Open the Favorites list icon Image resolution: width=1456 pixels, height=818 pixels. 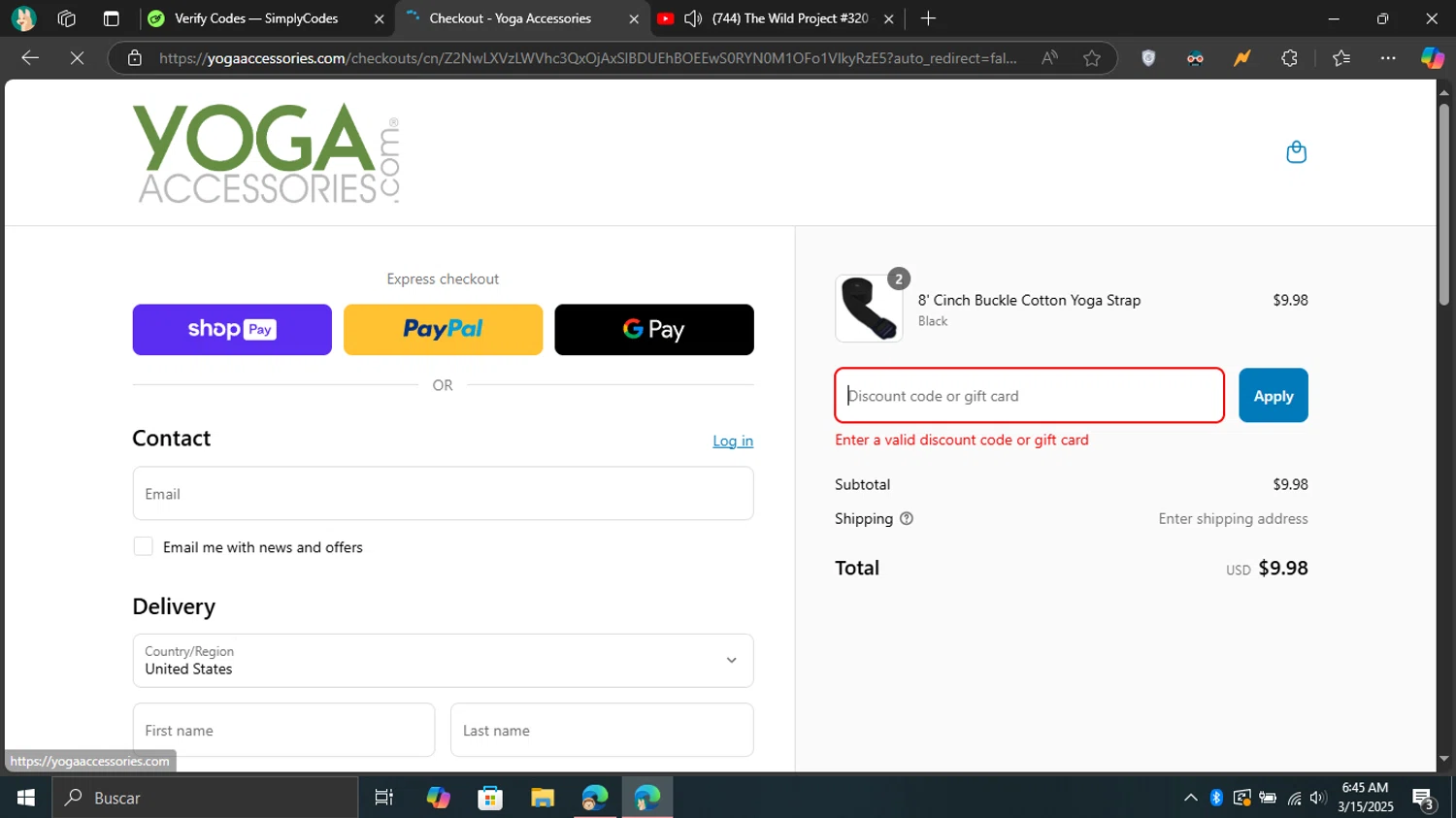(x=1341, y=58)
